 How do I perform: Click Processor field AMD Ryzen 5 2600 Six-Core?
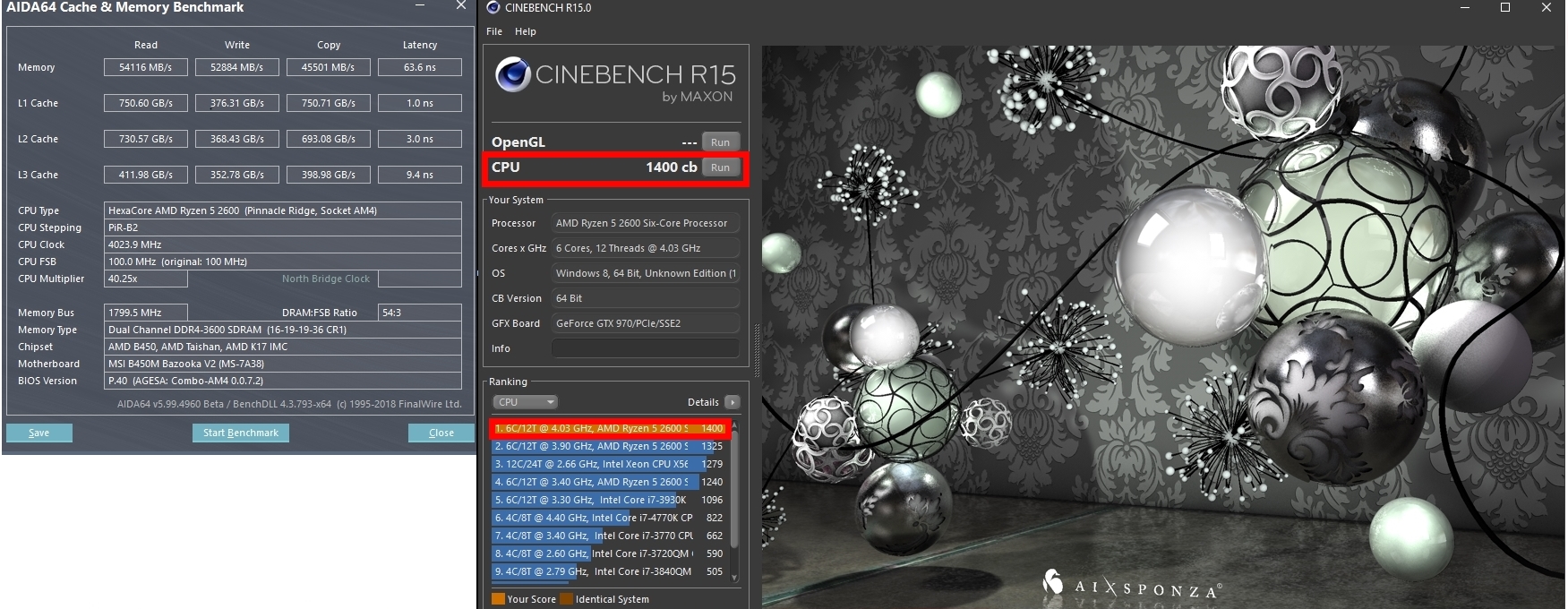click(646, 223)
